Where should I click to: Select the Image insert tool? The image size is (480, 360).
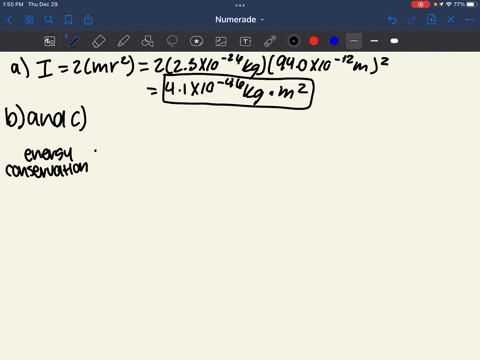click(x=221, y=41)
